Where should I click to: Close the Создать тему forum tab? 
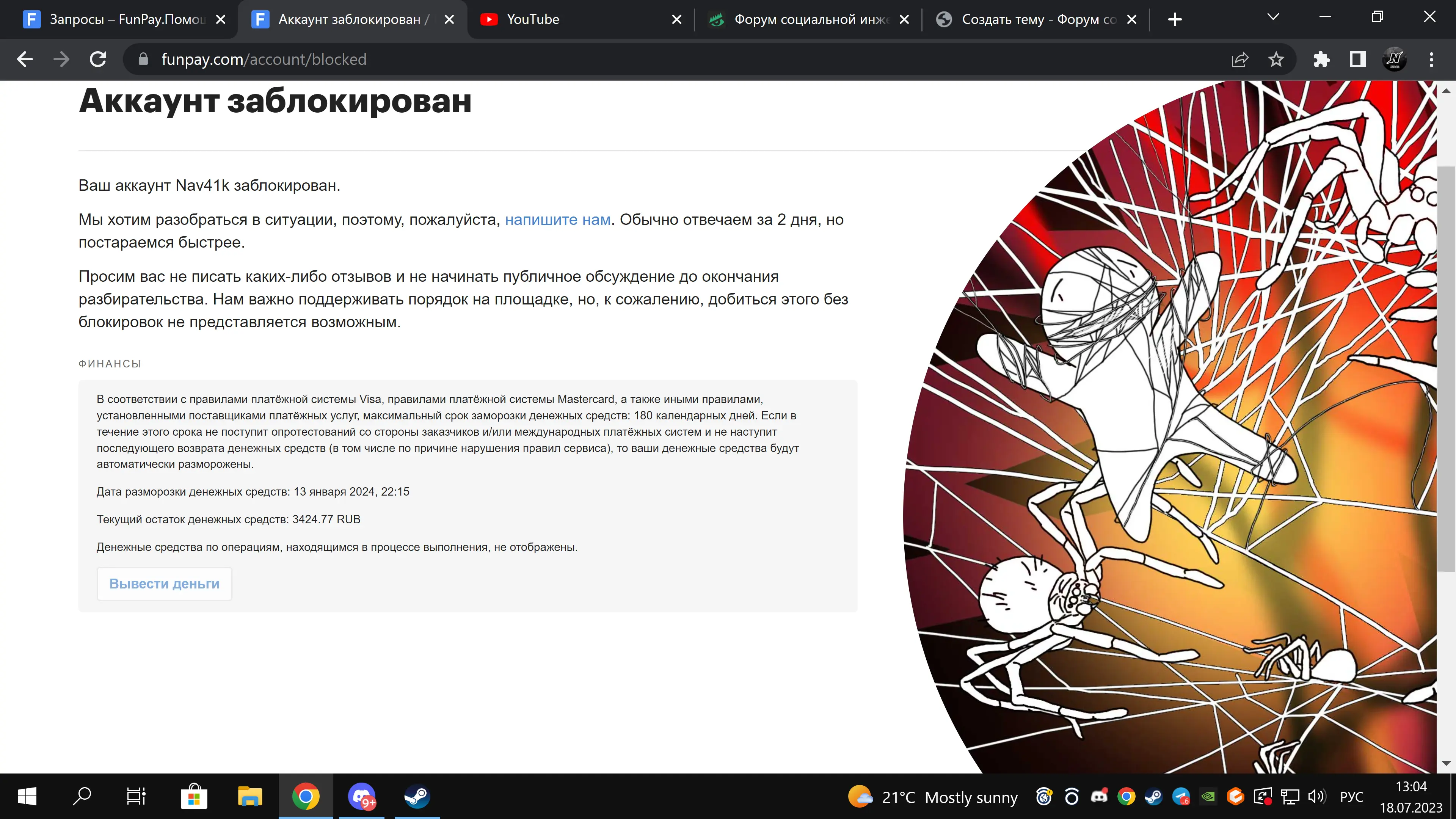coord(1131,20)
